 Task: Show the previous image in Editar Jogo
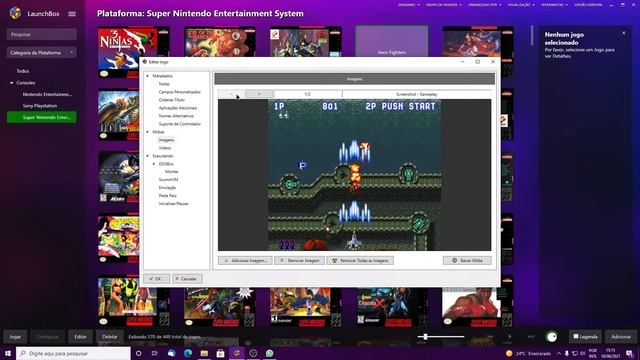click(x=232, y=94)
